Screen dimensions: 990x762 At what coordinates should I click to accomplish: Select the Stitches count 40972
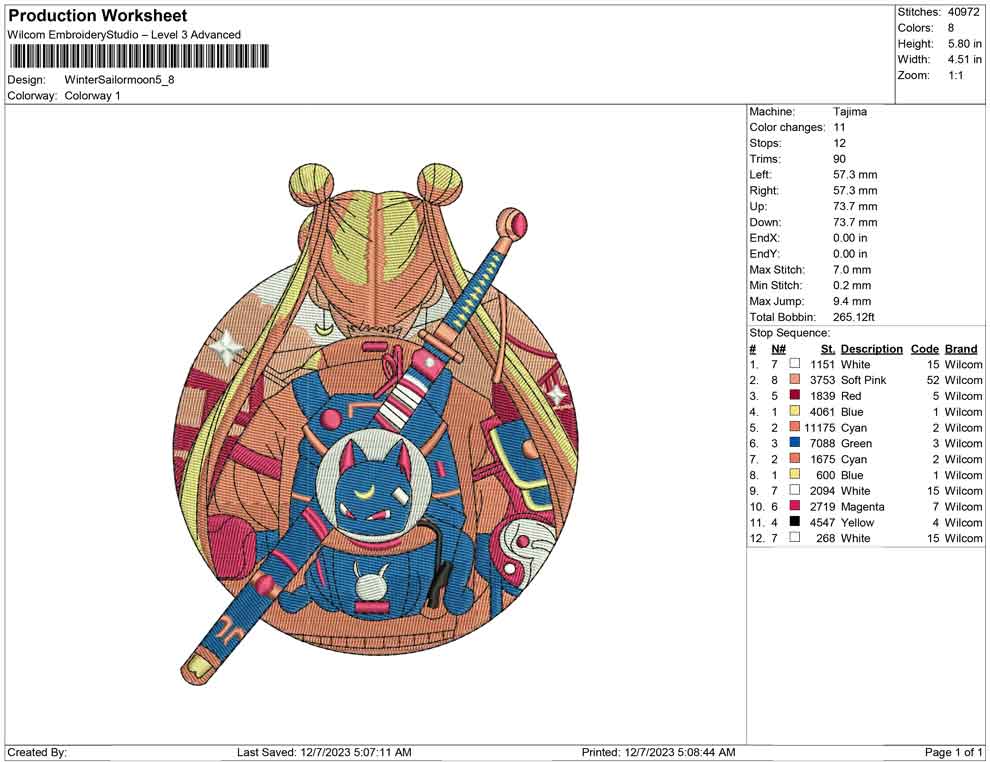click(963, 12)
